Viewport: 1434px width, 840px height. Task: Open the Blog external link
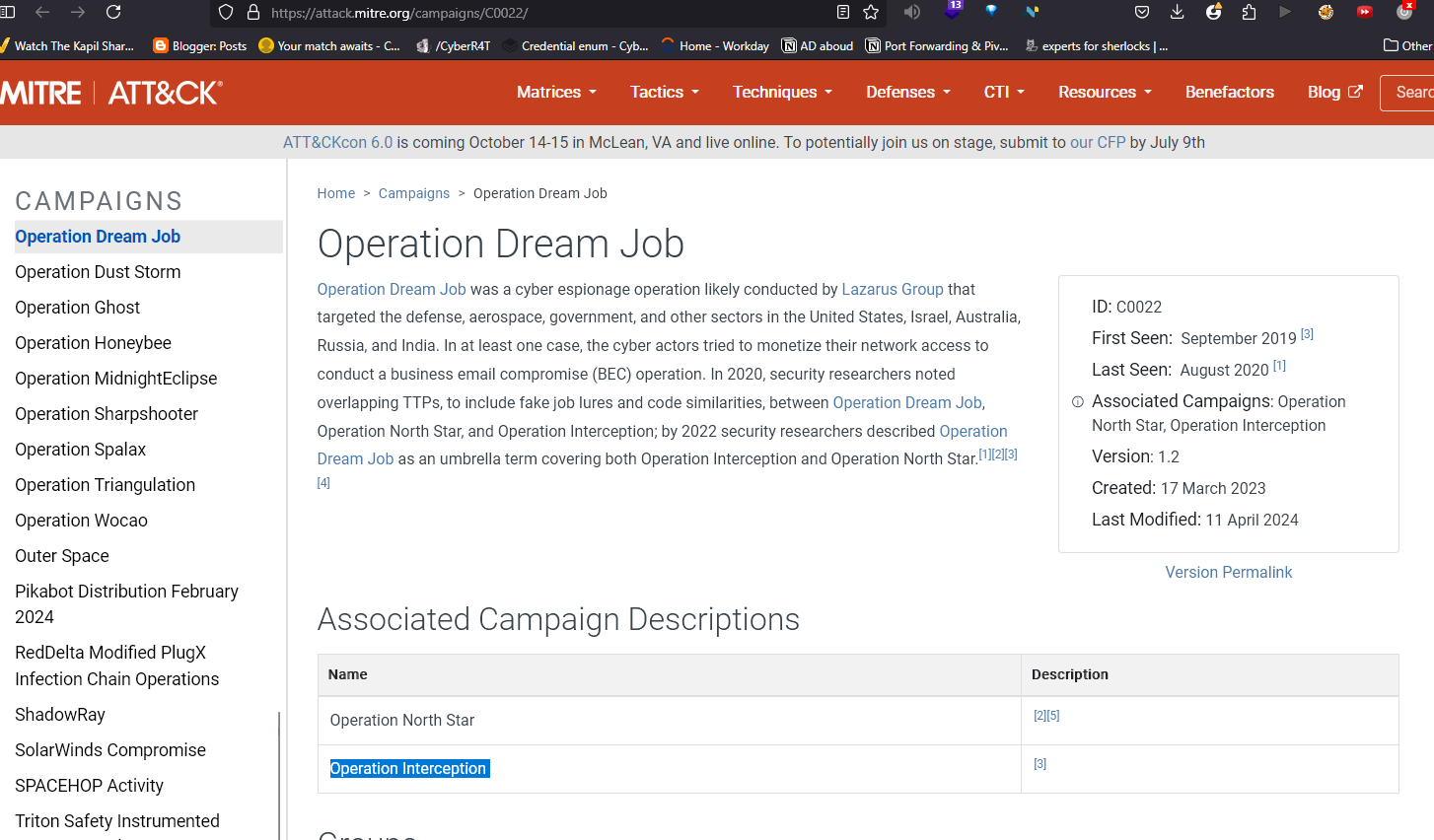pyautogui.click(x=1335, y=92)
